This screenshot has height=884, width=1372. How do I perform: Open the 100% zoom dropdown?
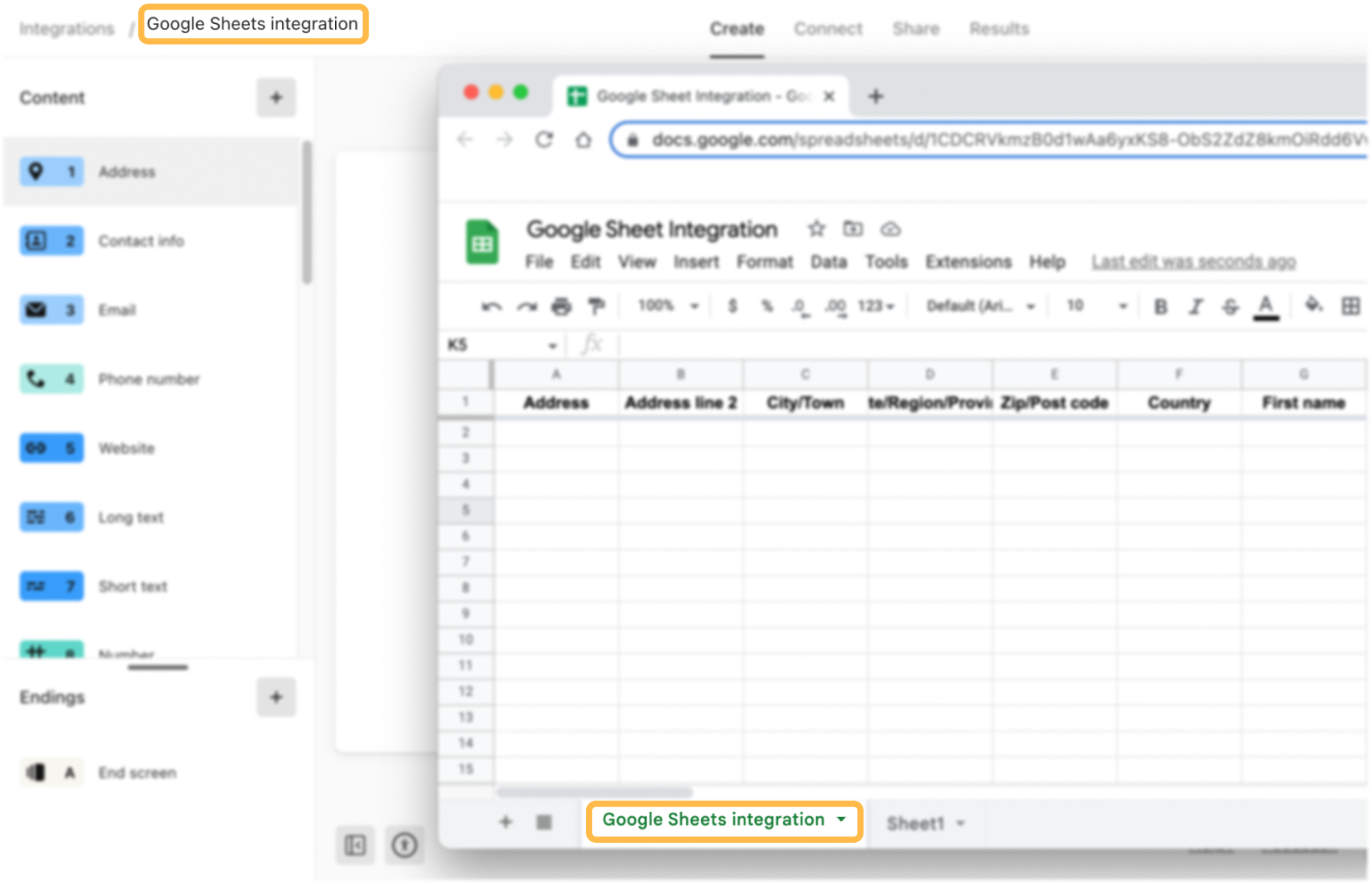668,306
